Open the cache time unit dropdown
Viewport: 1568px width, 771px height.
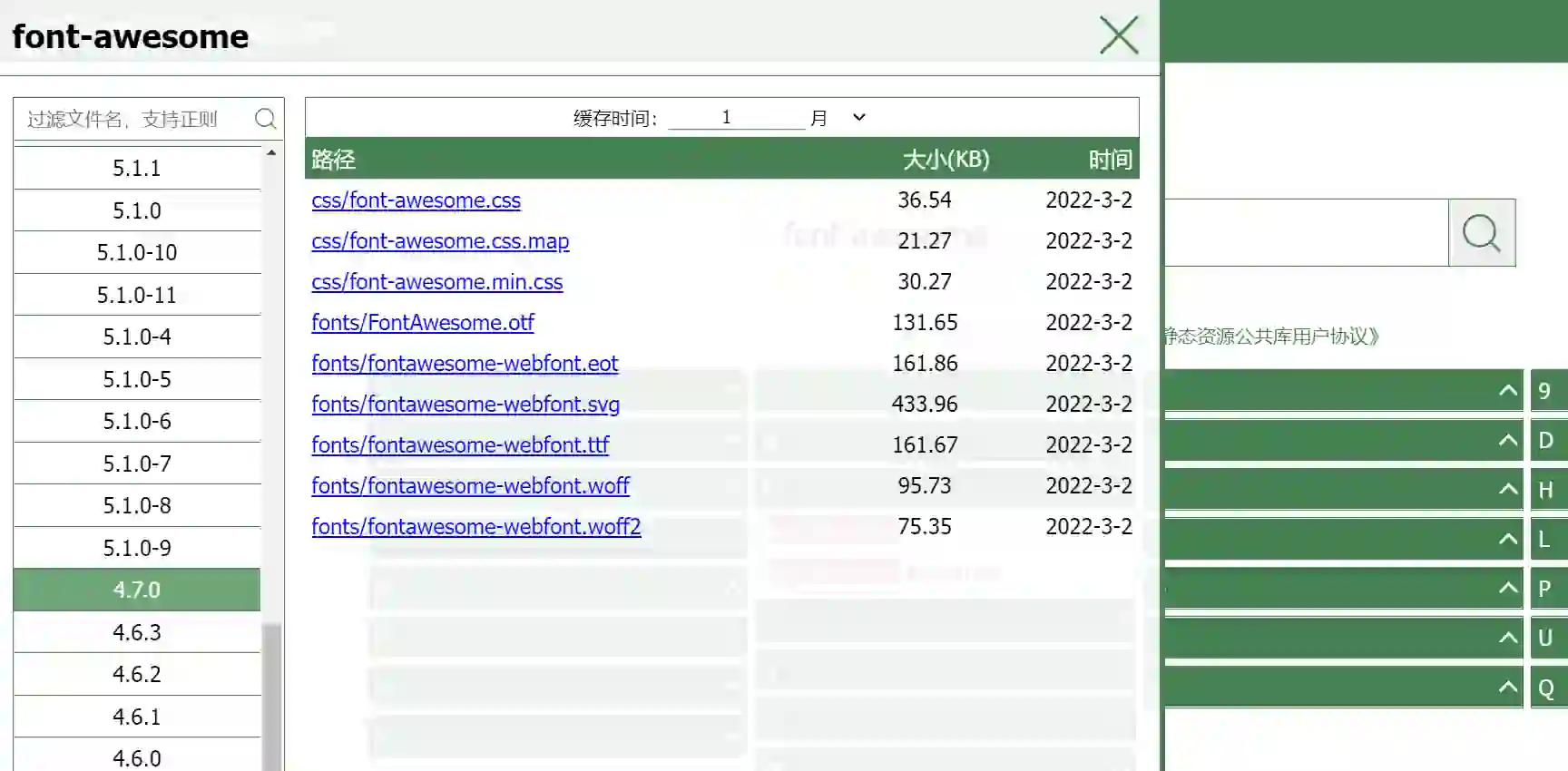click(858, 118)
